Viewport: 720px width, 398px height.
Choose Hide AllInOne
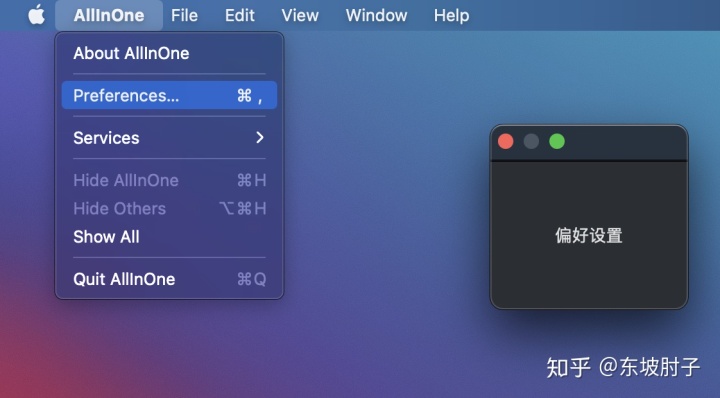(x=169, y=180)
